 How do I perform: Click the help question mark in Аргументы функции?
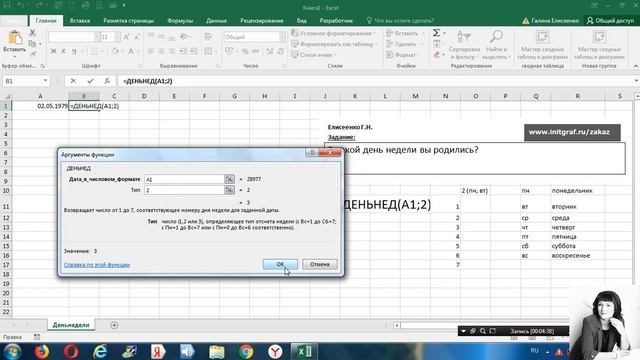tap(312, 152)
